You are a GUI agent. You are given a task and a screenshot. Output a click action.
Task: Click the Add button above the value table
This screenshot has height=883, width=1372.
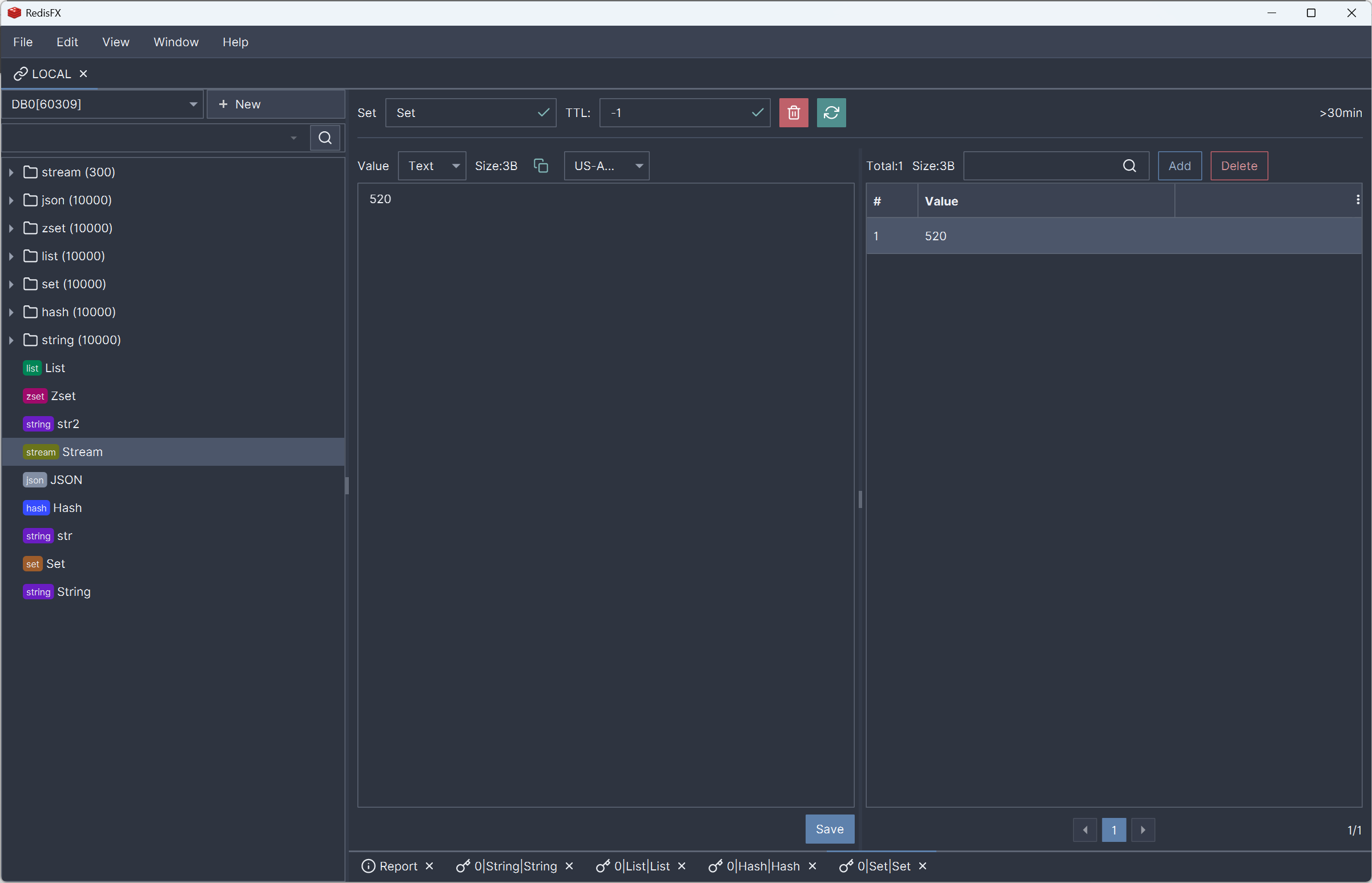click(1179, 166)
